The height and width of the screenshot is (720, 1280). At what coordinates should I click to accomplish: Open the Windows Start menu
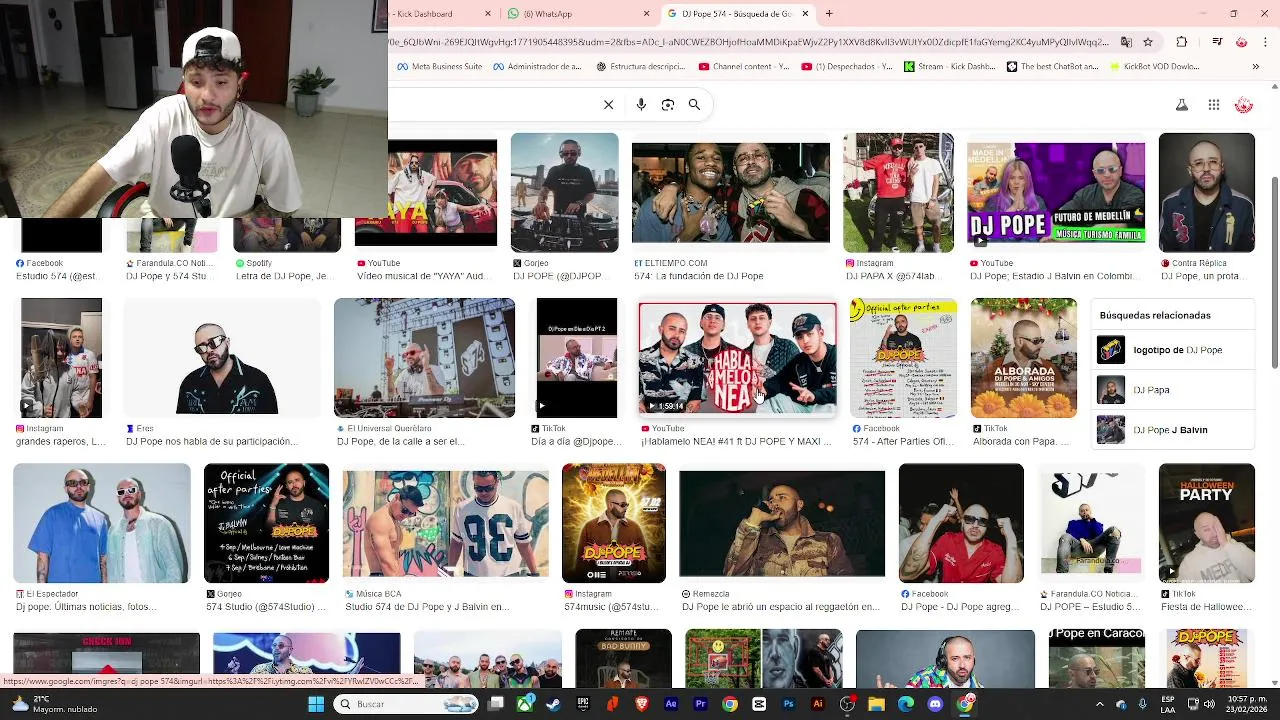pyautogui.click(x=316, y=704)
